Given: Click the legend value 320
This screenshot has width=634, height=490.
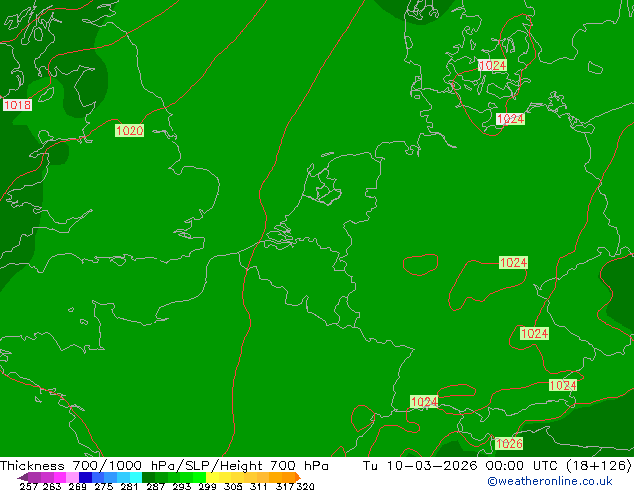Looking at the screenshot, I should point(305,486).
